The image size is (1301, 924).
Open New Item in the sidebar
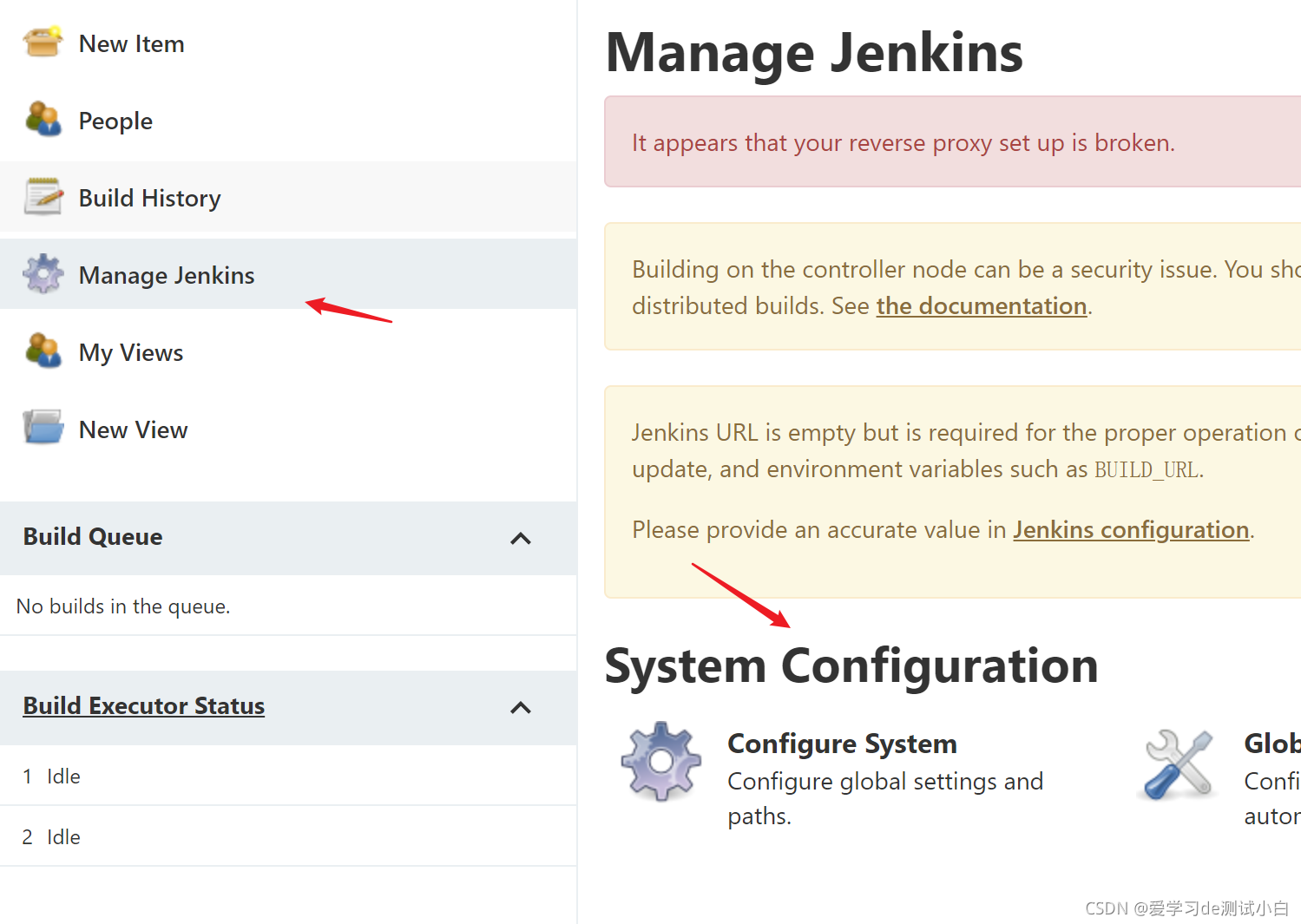tap(131, 44)
